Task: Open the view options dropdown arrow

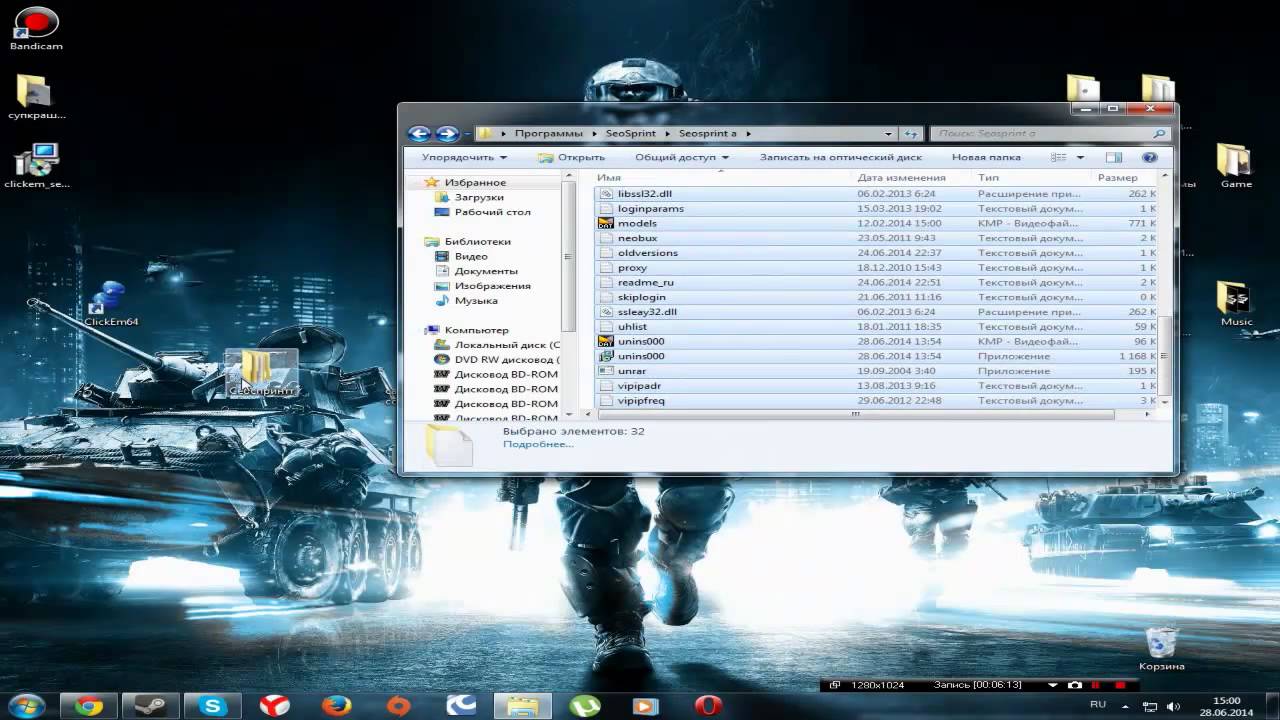Action: (x=1080, y=157)
